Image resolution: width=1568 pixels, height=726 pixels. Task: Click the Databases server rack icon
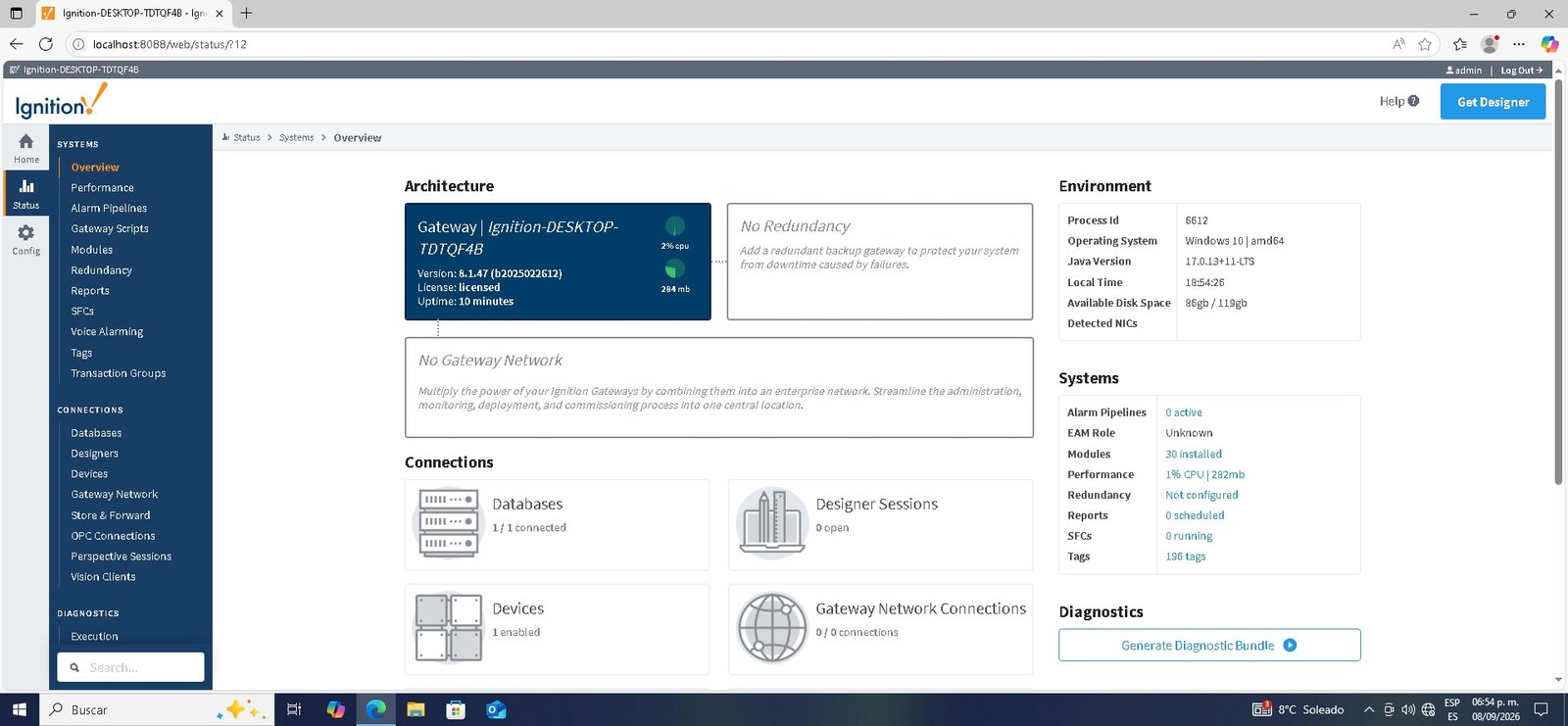coord(449,524)
